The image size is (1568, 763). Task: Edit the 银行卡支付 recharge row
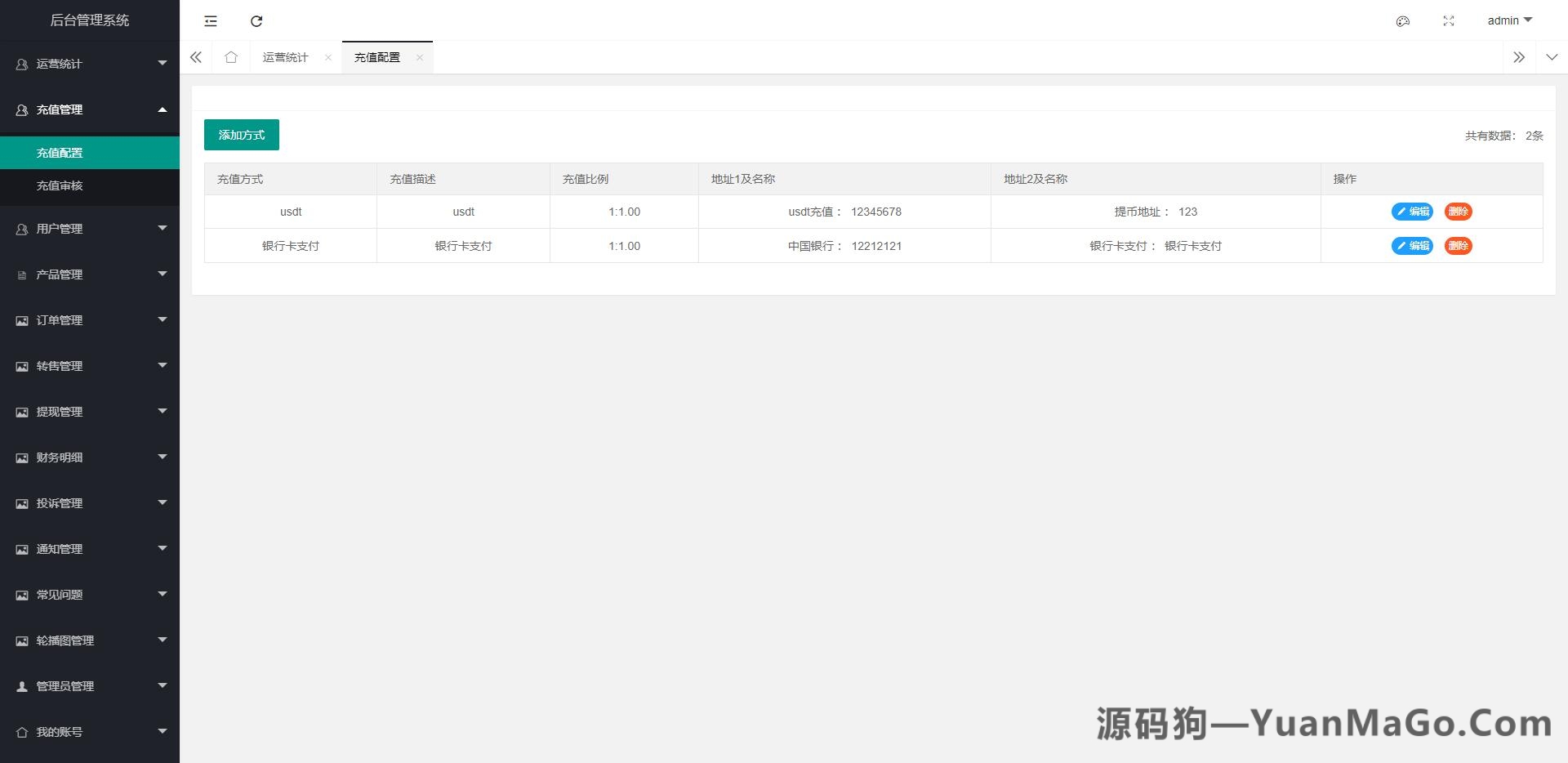point(1412,246)
